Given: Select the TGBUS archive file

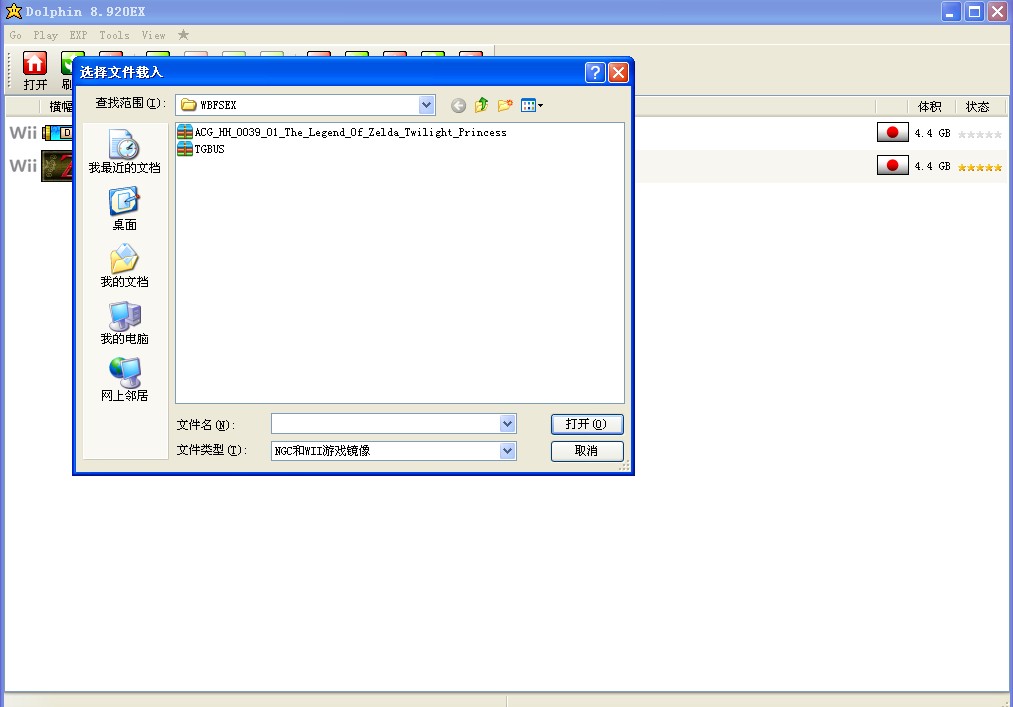Looking at the screenshot, I should point(201,149).
